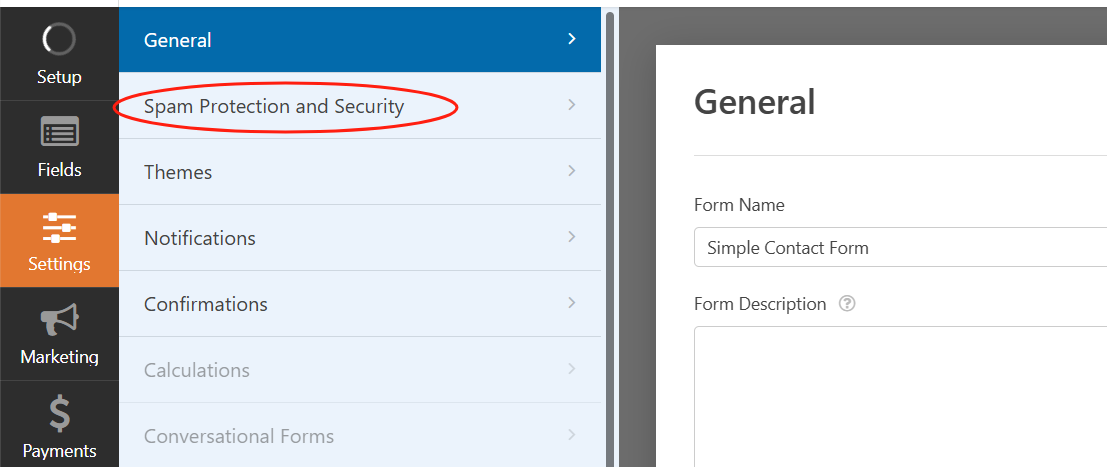Expand the General section chevron

click(x=572, y=39)
